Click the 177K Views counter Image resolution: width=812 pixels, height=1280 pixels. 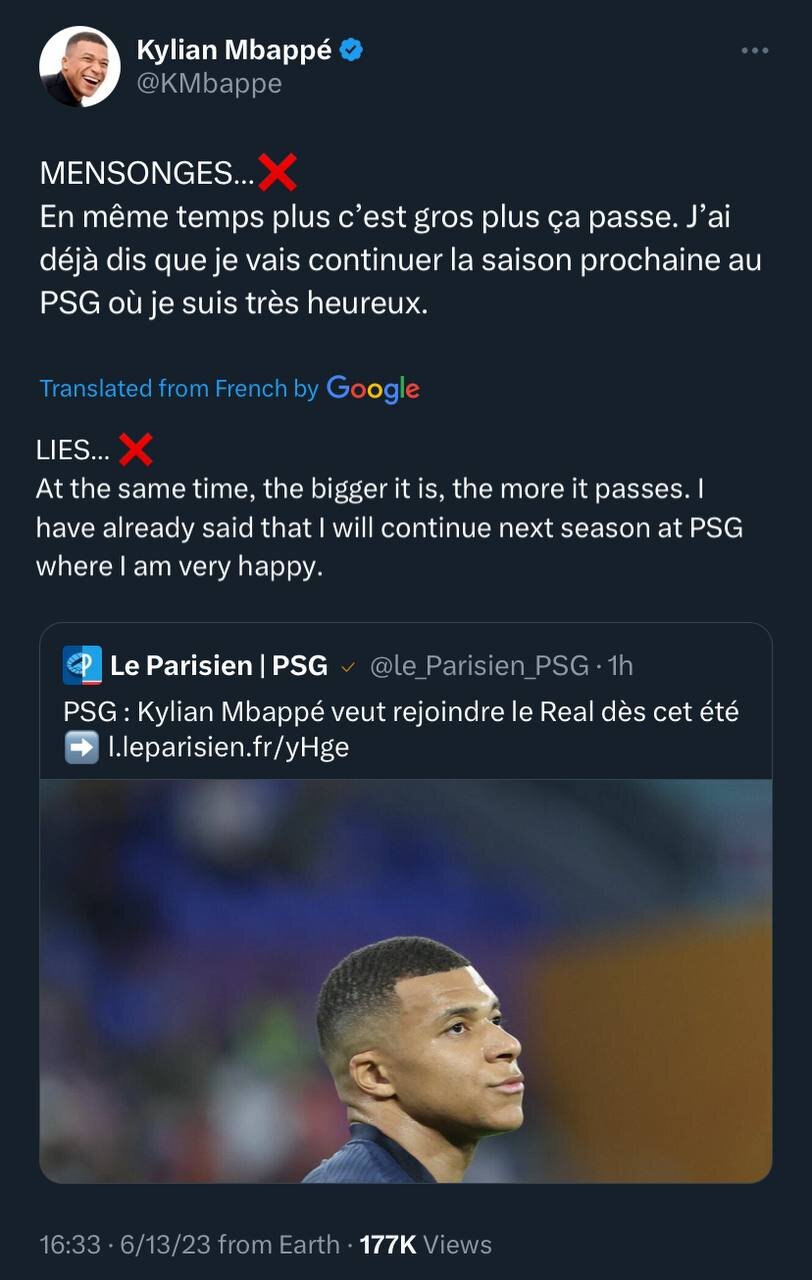[x=425, y=1244]
